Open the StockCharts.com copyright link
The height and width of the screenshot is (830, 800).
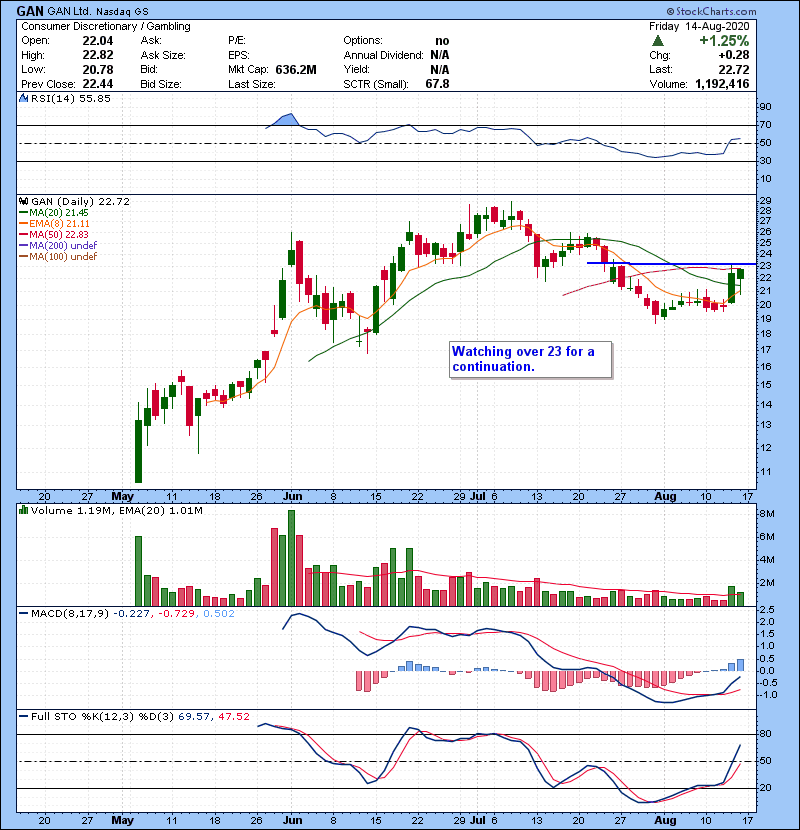tap(712, 11)
